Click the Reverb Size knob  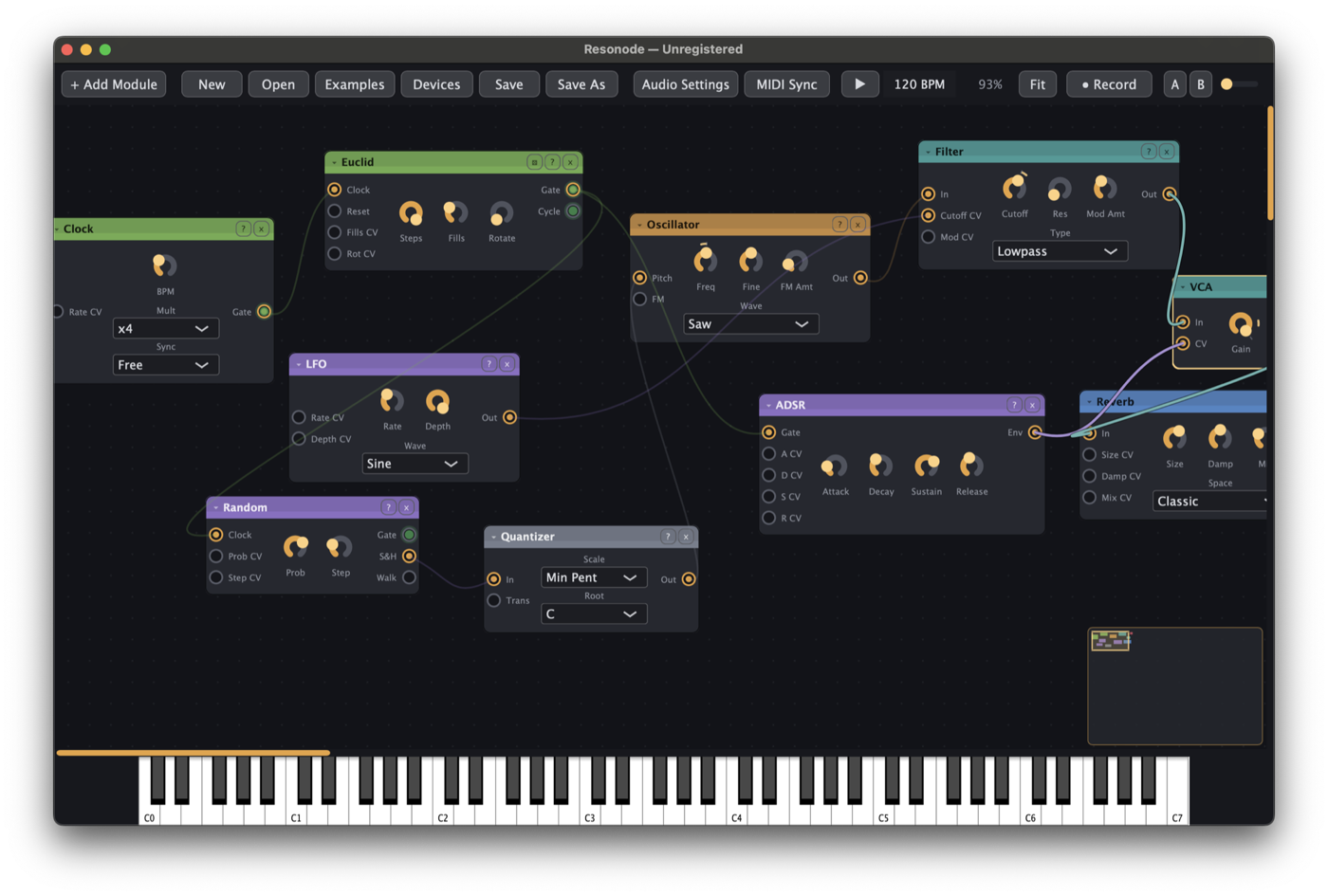1174,437
